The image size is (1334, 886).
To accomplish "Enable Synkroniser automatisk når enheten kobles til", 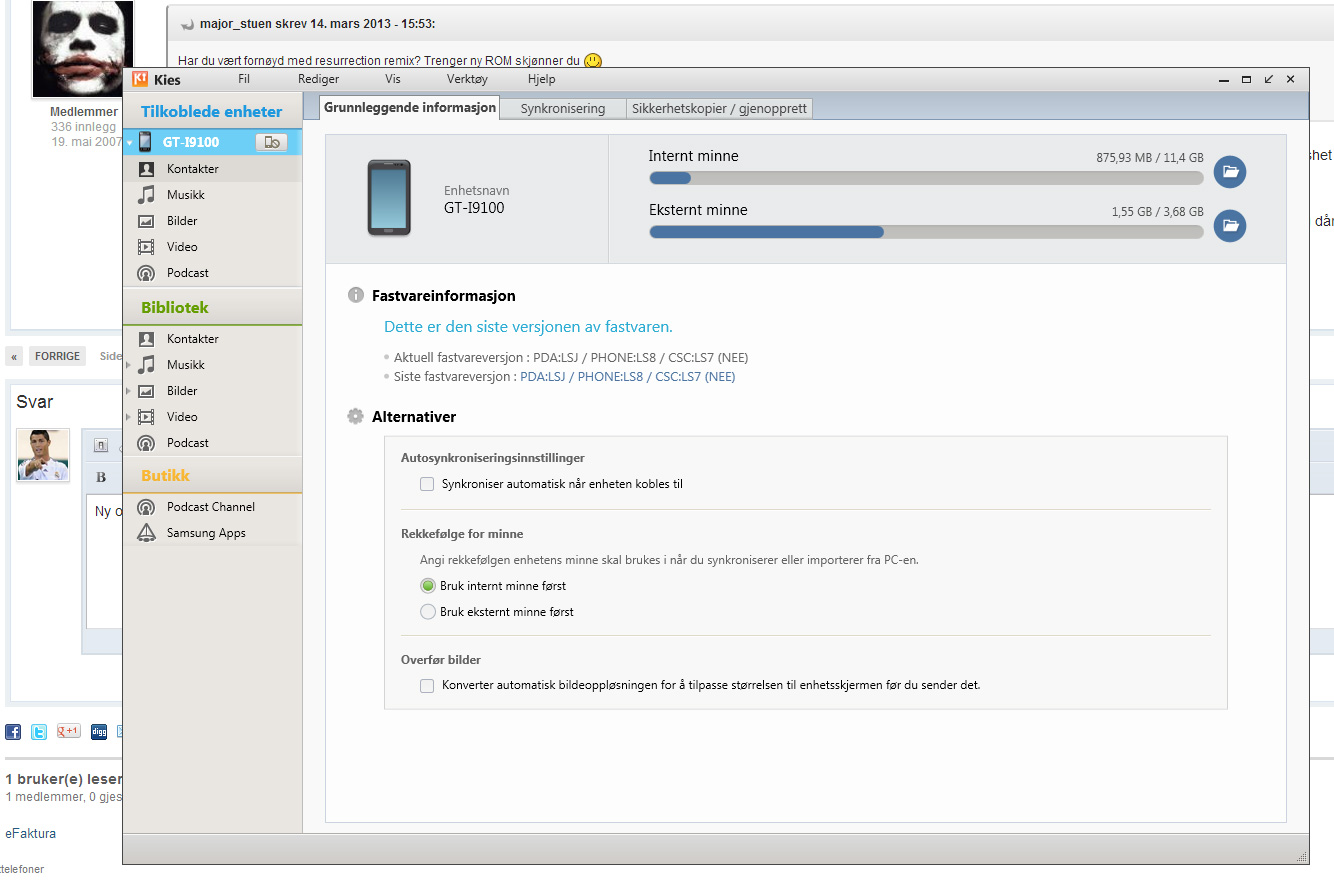I will click(427, 484).
